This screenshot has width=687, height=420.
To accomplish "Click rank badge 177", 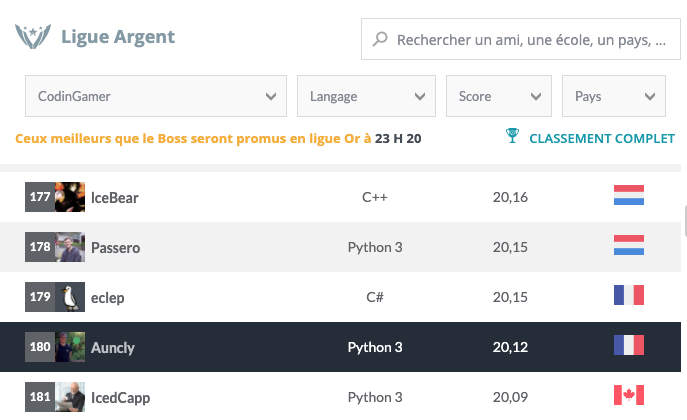I will 40,197.
